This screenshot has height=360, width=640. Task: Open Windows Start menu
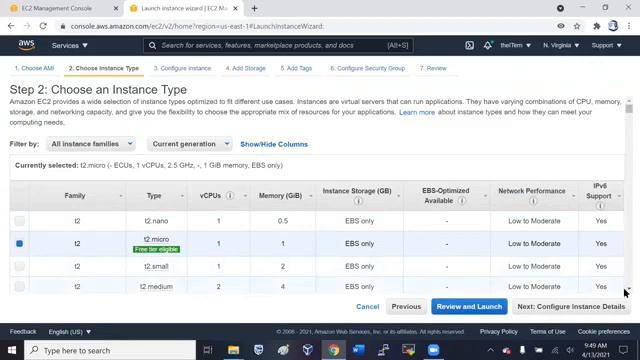click(x=12, y=350)
